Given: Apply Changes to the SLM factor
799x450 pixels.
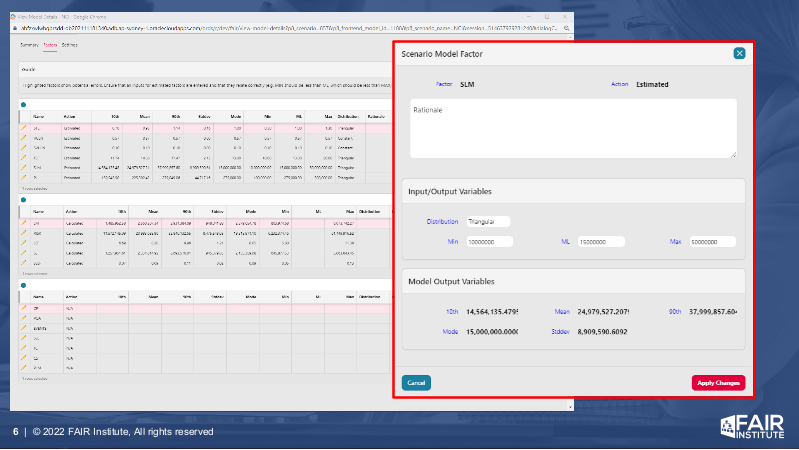Looking at the screenshot, I should coord(718,383).
